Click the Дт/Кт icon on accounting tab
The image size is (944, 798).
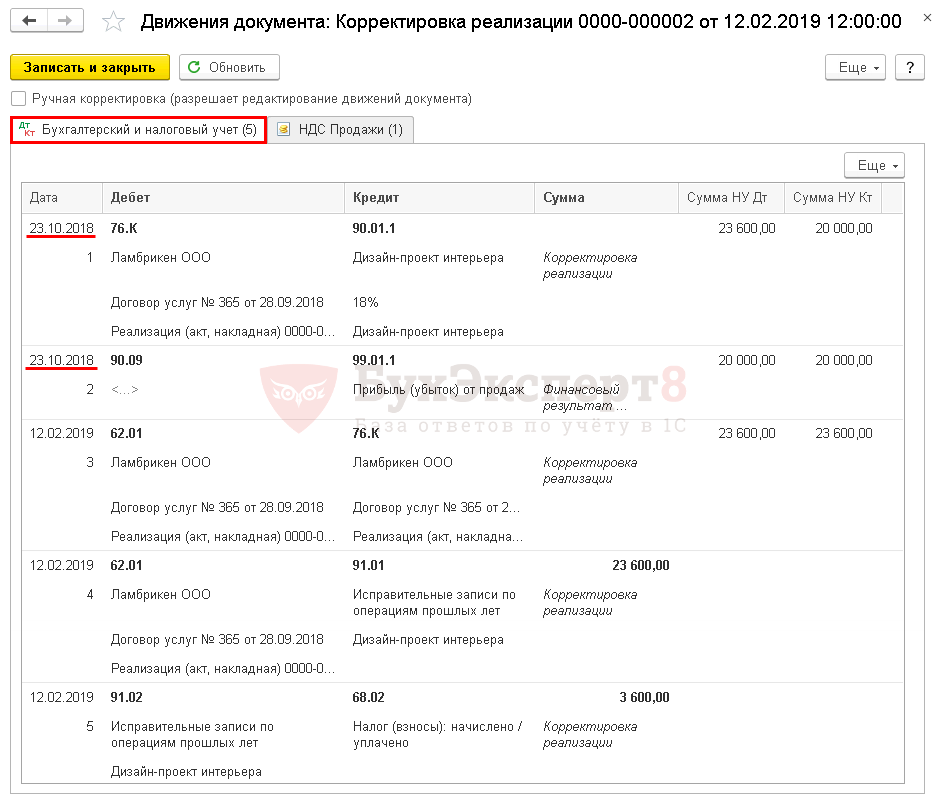(27, 130)
